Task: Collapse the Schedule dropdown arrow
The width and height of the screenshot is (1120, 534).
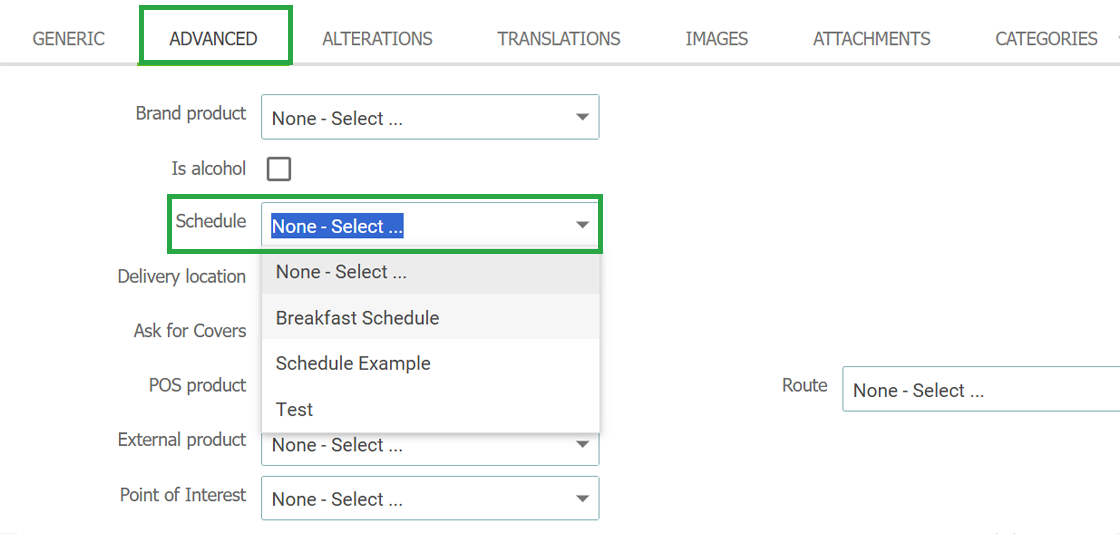Action: (582, 225)
